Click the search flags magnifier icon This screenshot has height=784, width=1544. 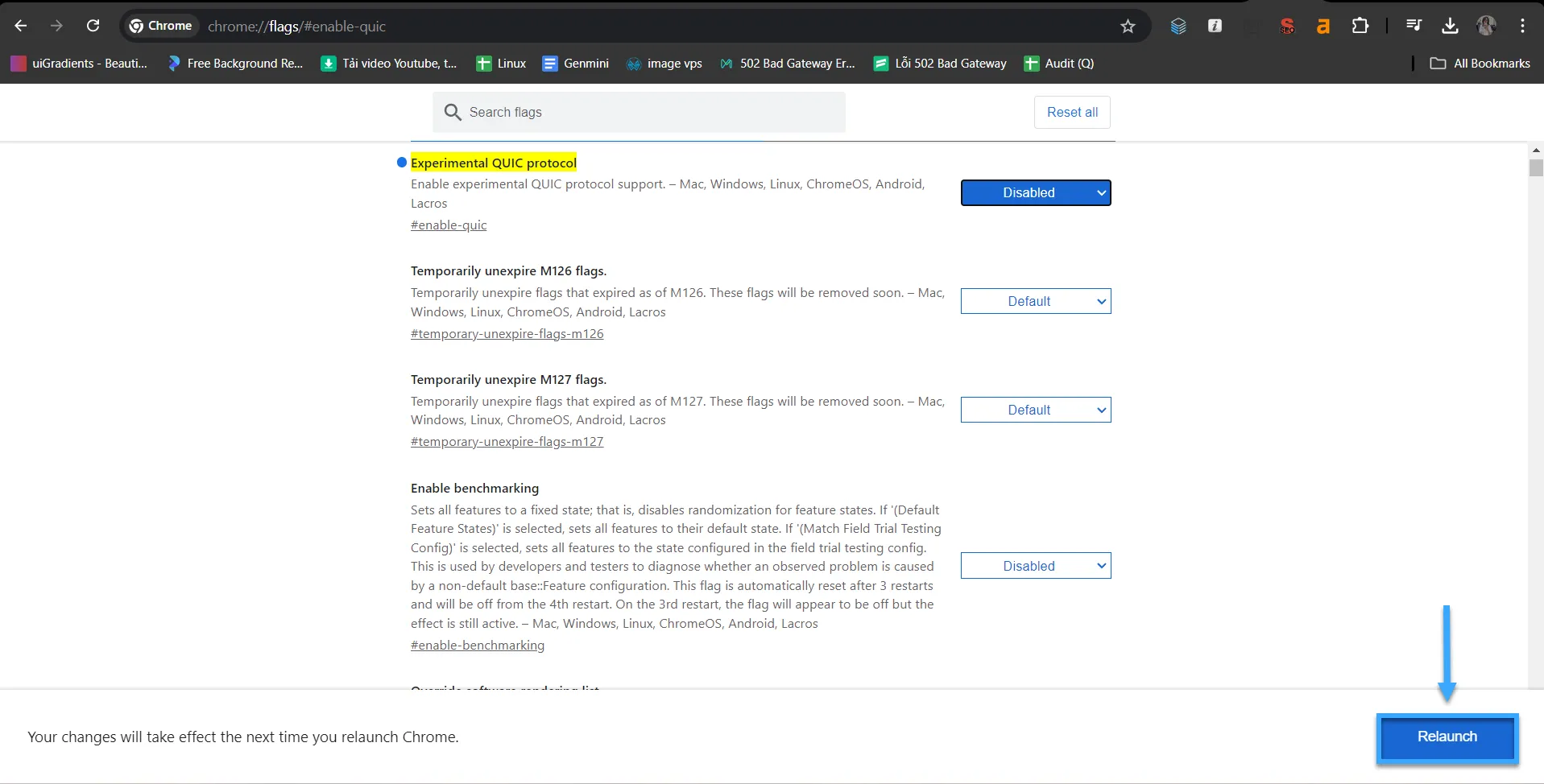click(453, 112)
